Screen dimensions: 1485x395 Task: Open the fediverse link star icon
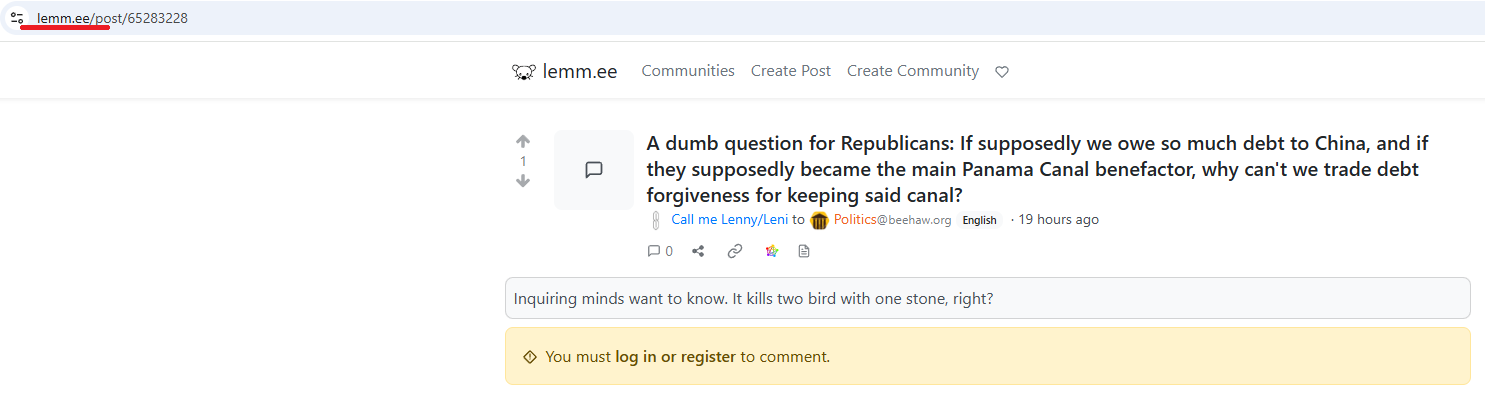(771, 251)
